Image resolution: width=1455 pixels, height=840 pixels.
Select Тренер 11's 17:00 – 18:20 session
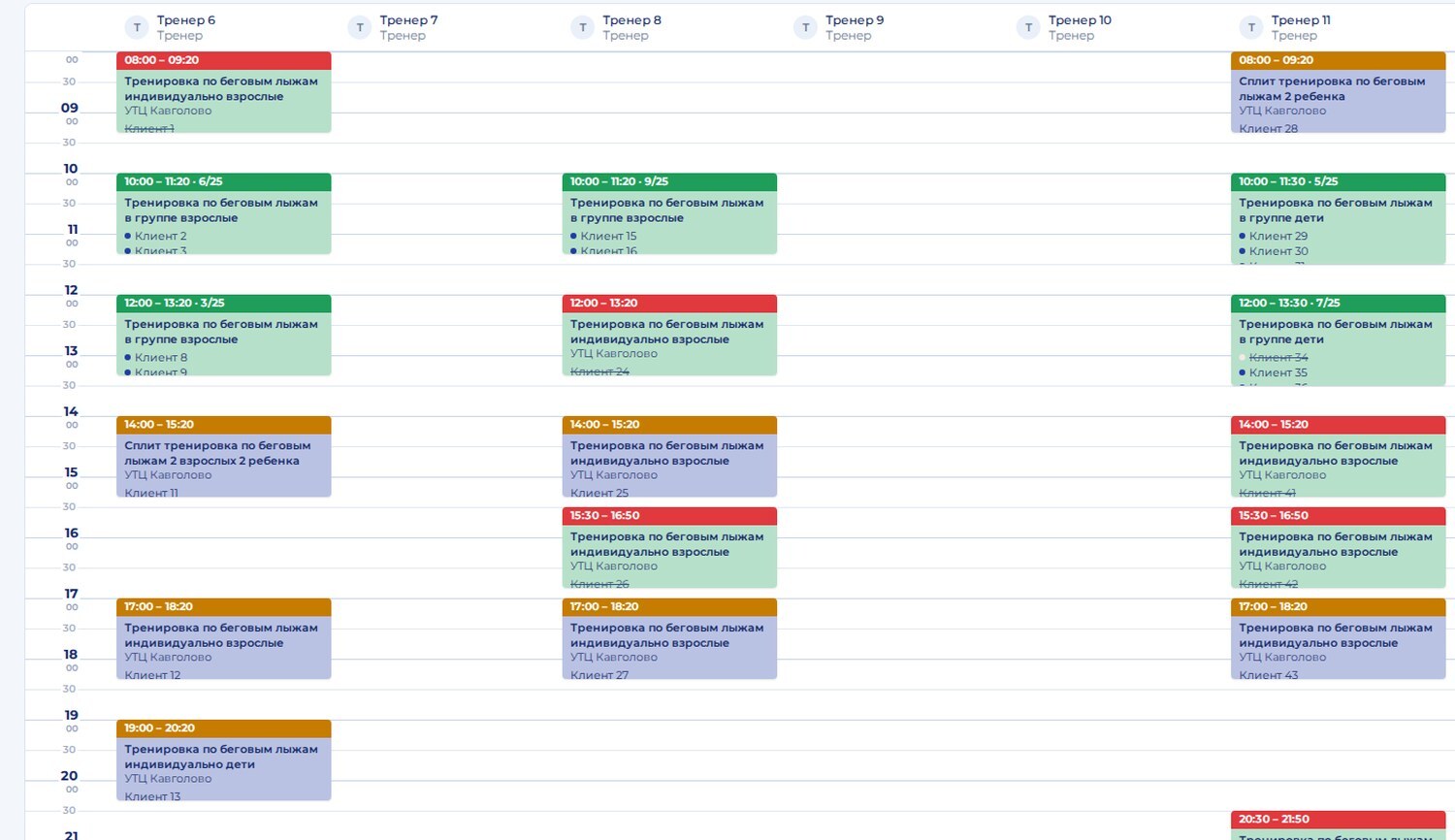coord(1338,639)
